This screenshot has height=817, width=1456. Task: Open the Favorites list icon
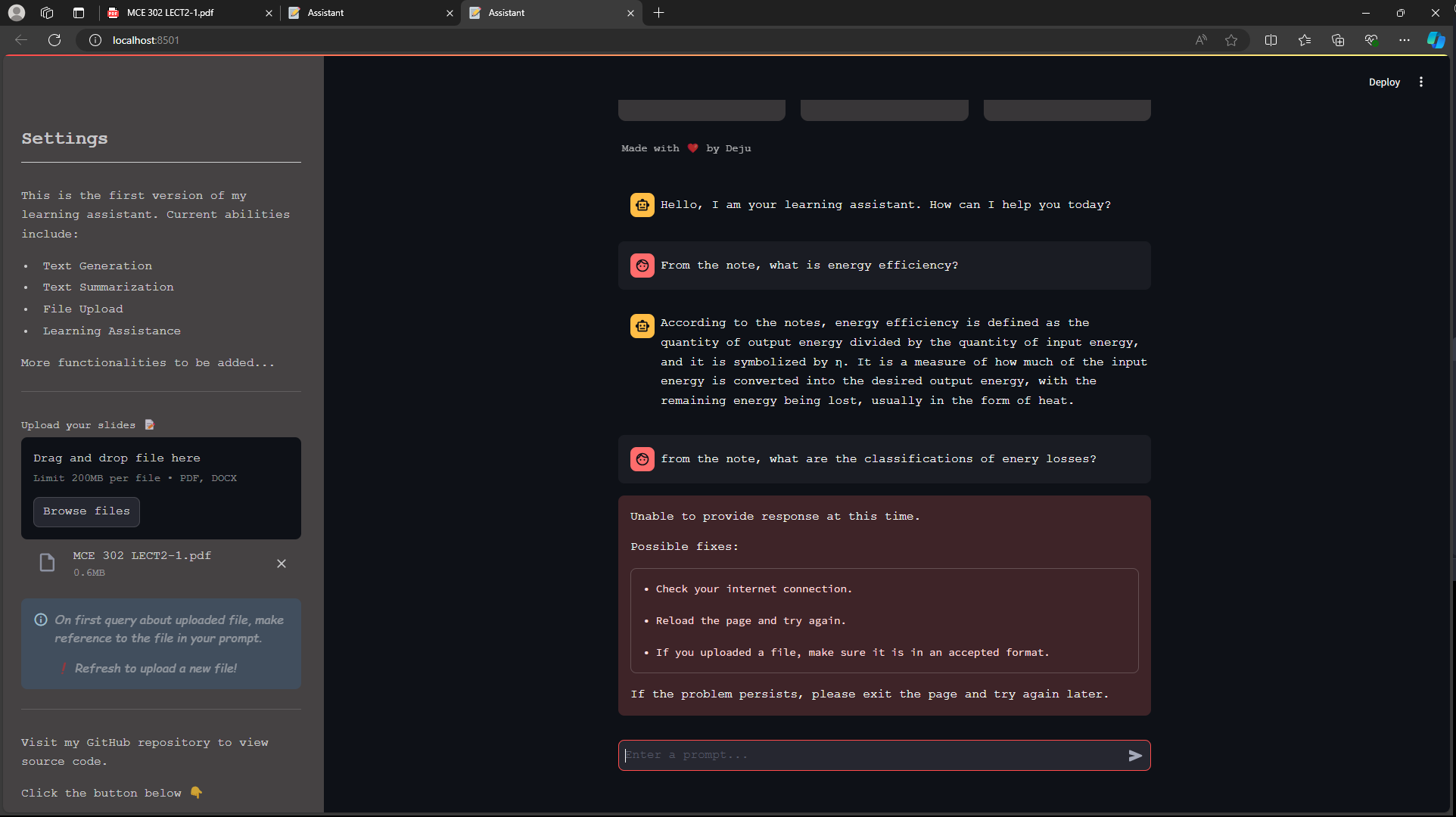pos(1304,40)
